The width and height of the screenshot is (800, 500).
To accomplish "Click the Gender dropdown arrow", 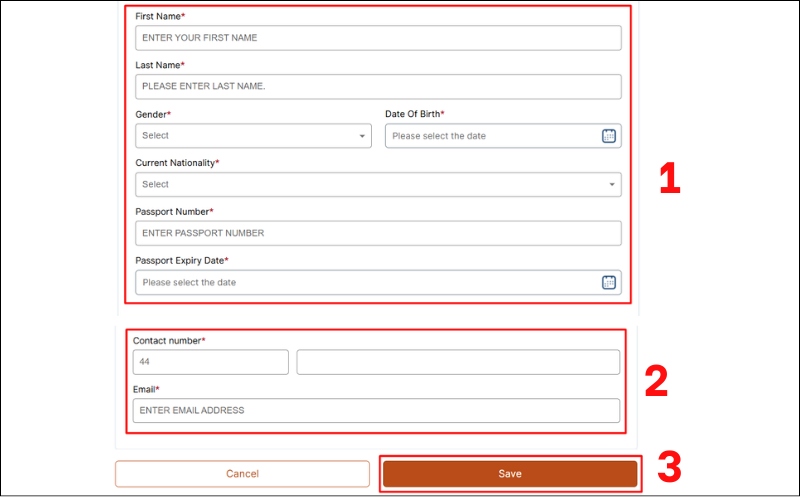I will pyautogui.click(x=363, y=136).
